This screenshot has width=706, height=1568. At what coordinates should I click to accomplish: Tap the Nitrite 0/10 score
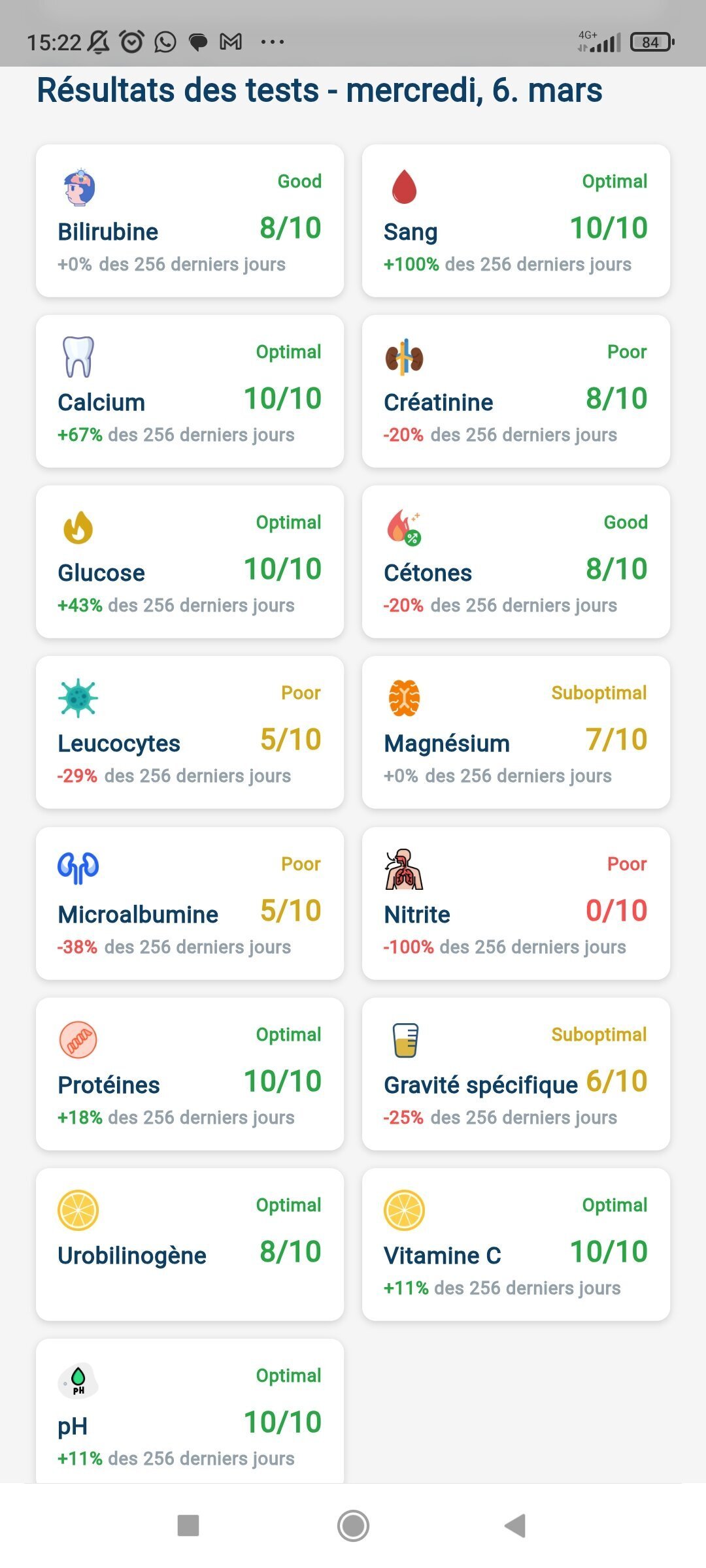pos(616,911)
